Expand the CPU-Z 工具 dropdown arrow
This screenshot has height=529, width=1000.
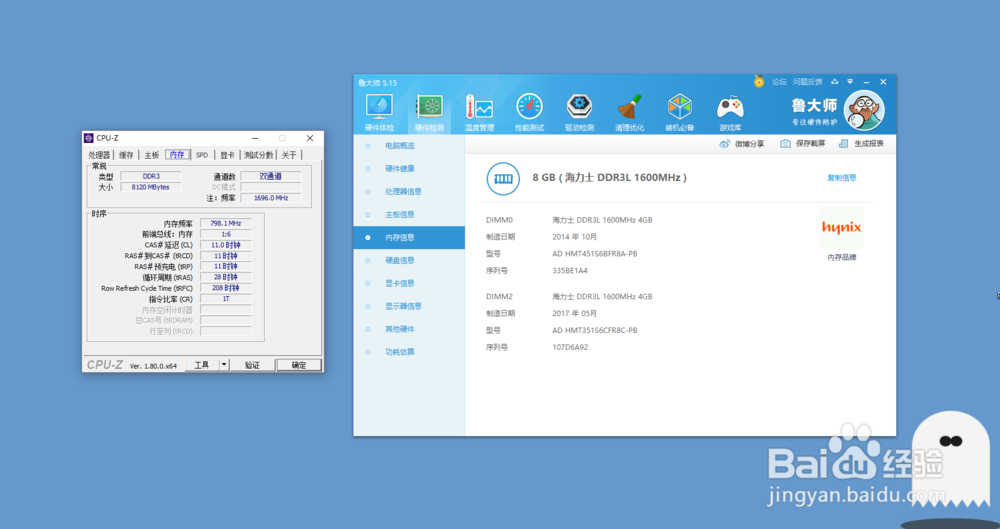[224, 366]
